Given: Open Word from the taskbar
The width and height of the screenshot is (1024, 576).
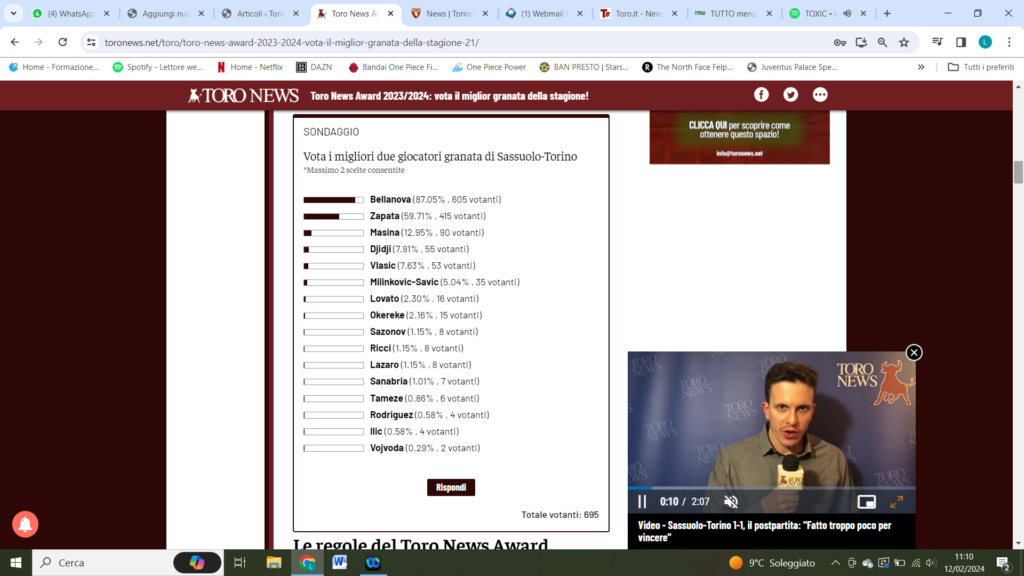Looking at the screenshot, I should (340, 562).
